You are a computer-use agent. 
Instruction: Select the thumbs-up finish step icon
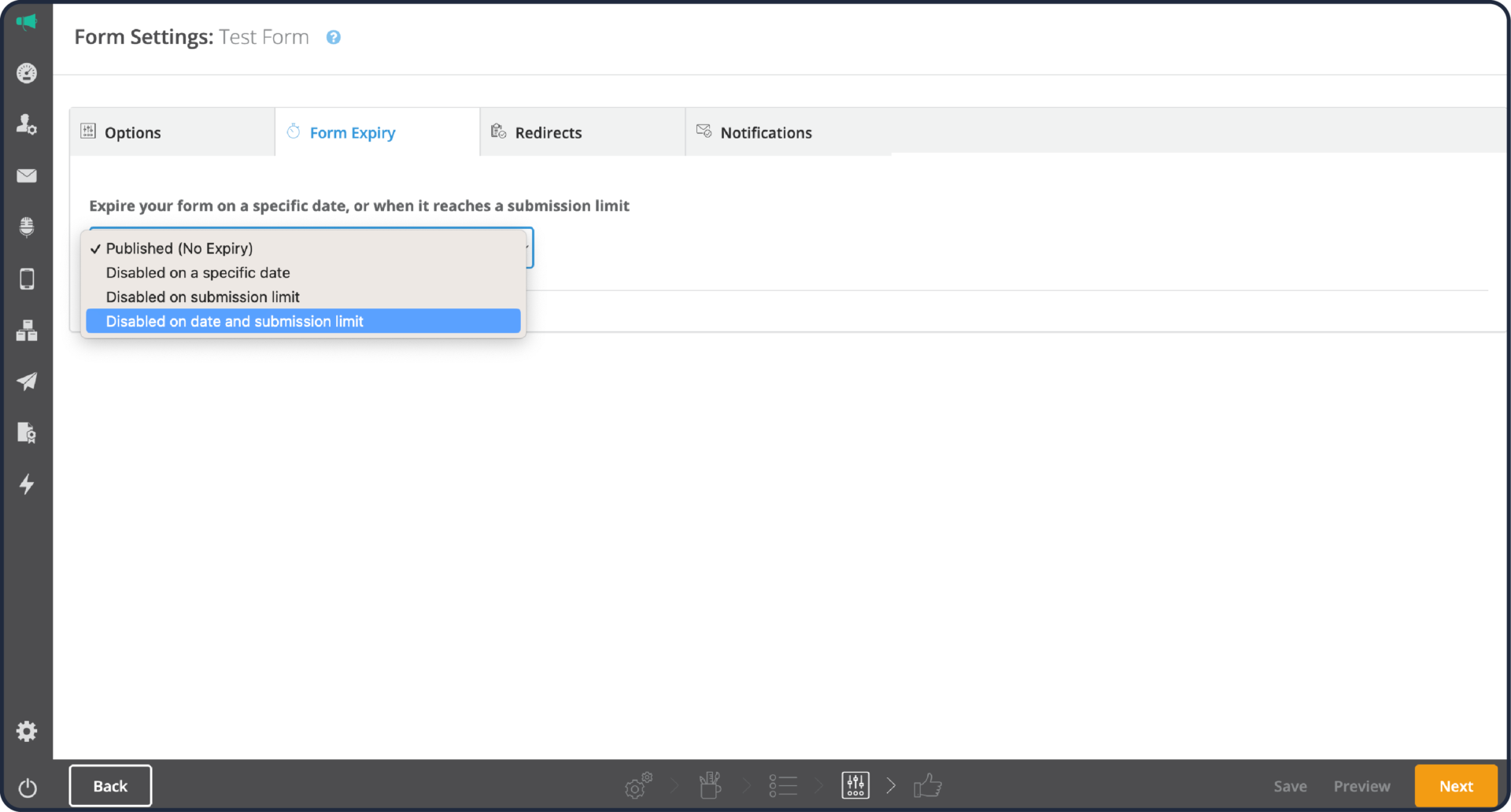[x=928, y=785]
